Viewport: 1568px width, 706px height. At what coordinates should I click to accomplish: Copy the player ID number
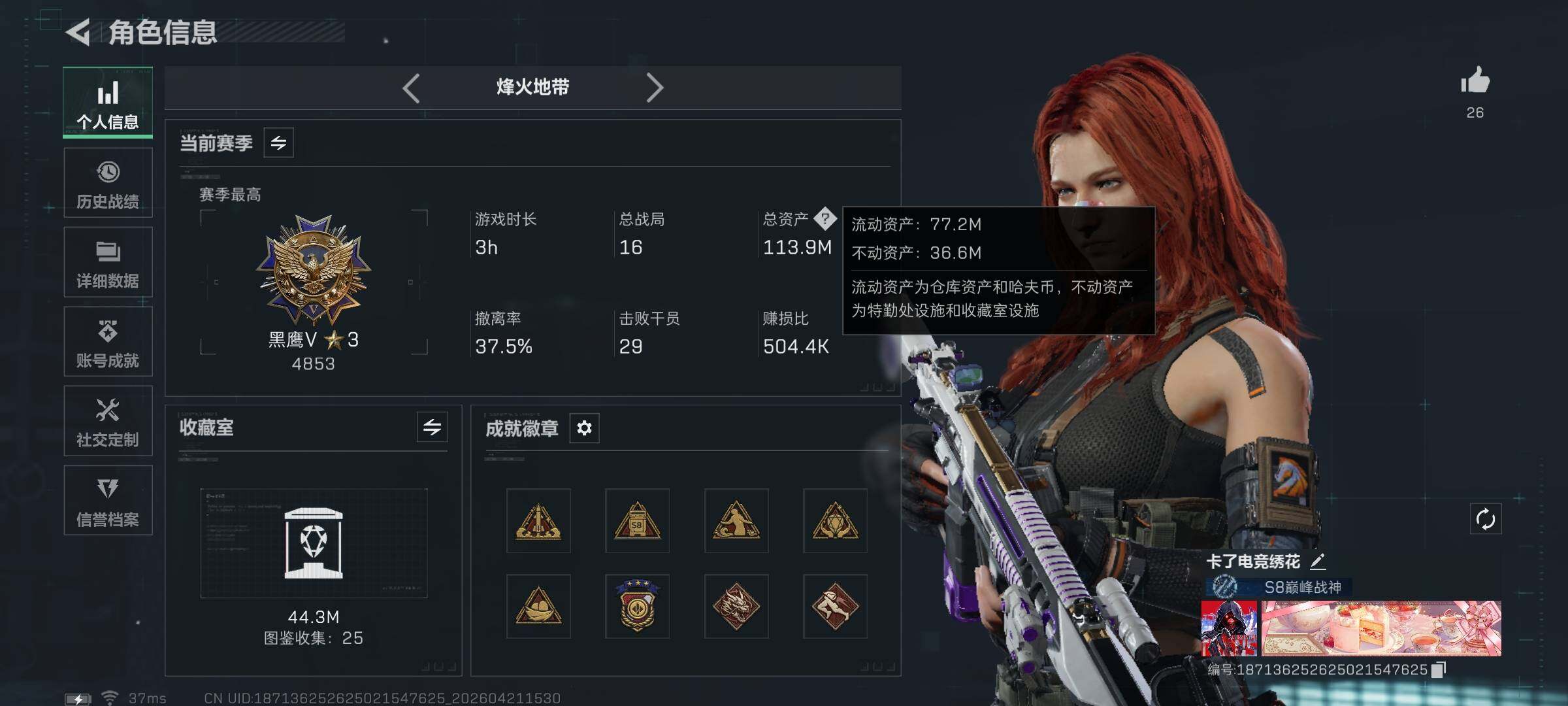[x=1439, y=669]
